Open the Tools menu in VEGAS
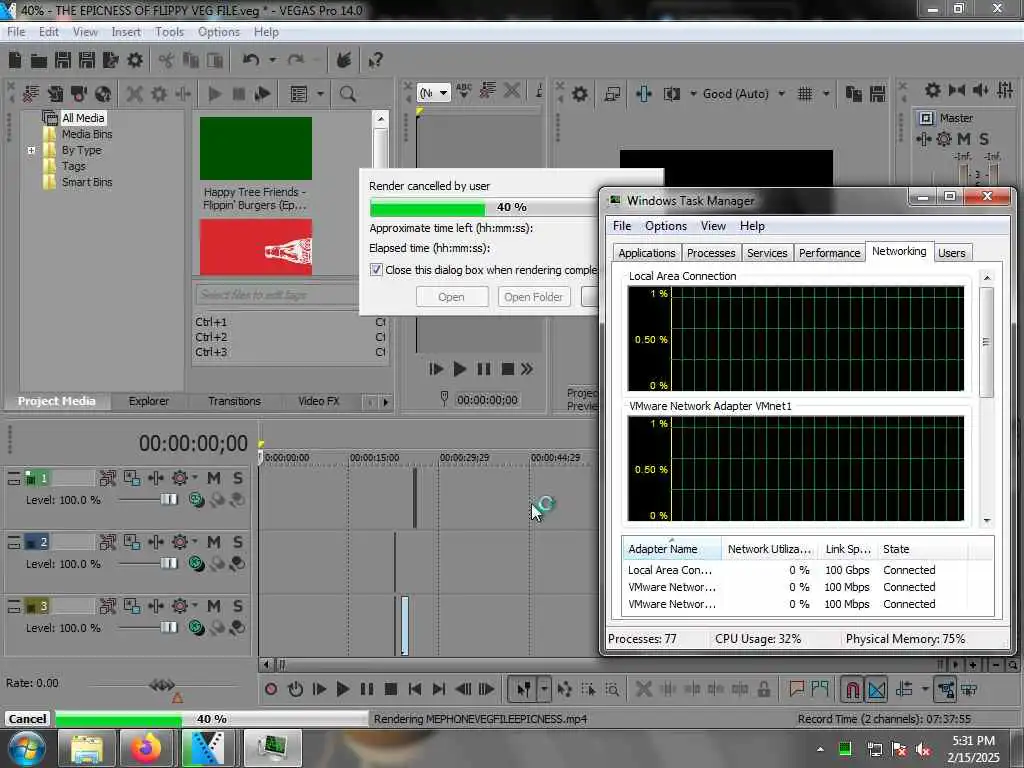This screenshot has height=768, width=1024. pos(169,32)
